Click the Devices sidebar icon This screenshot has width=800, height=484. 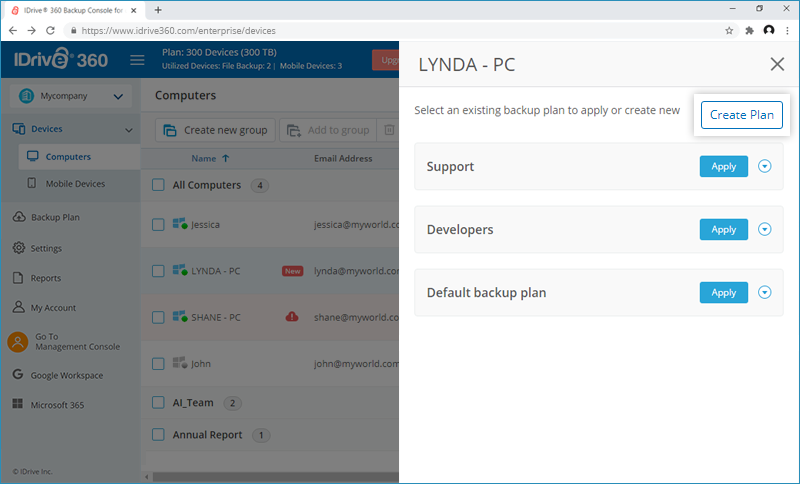(x=19, y=129)
